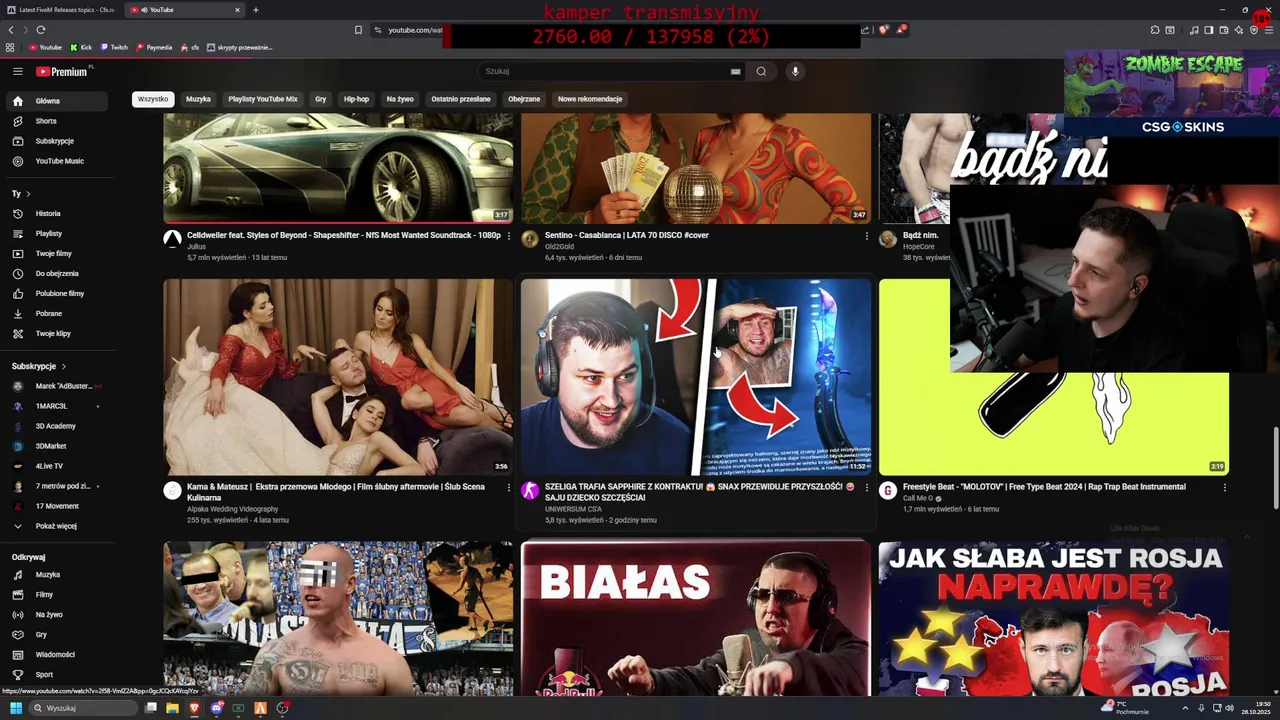The width and height of the screenshot is (1280, 720).
Task: Select the Gry filter chip
Action: [x=321, y=99]
